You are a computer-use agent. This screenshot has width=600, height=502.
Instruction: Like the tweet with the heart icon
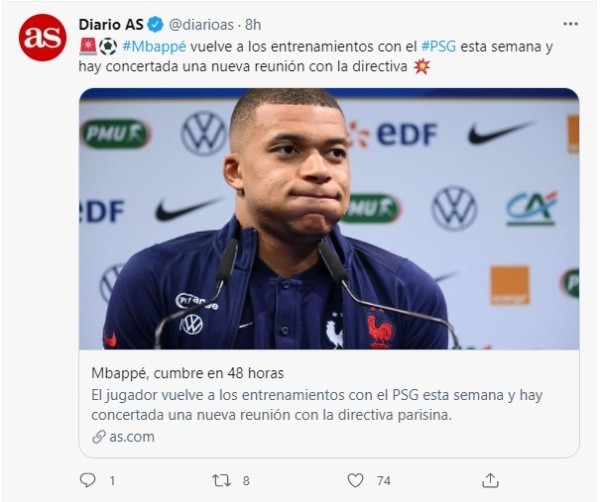tap(355, 480)
